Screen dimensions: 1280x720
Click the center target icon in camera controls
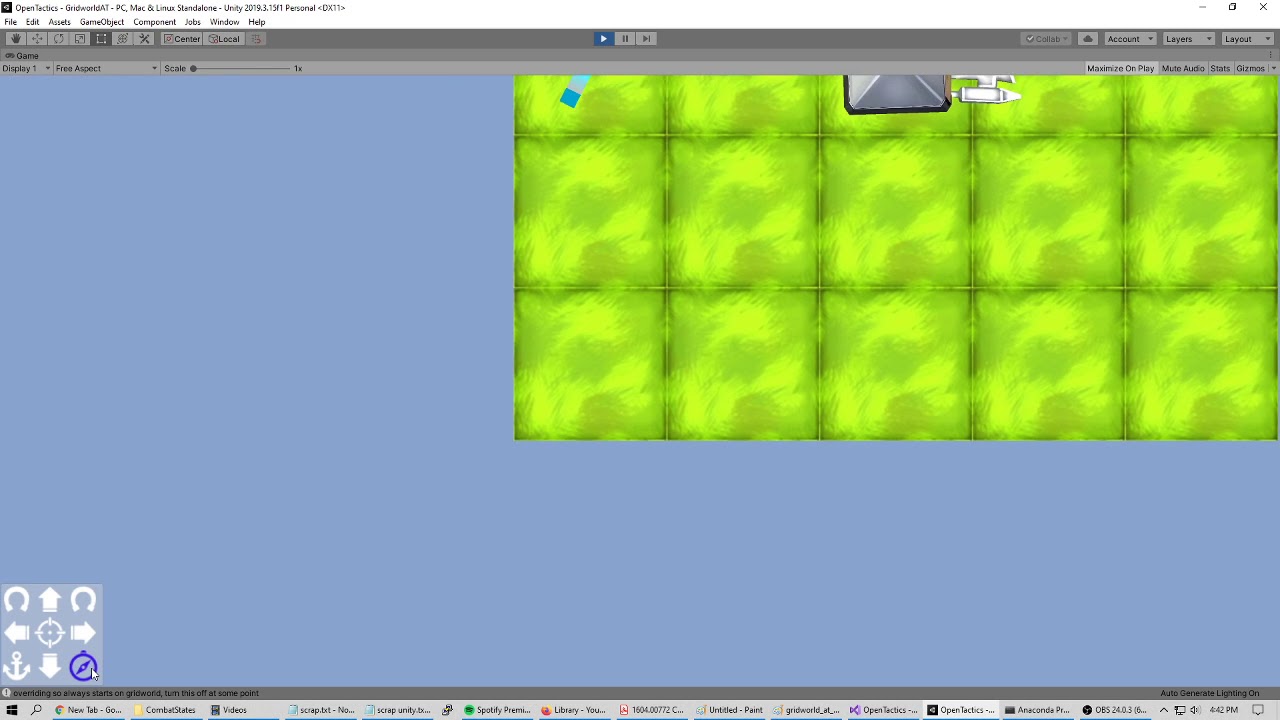click(50, 632)
